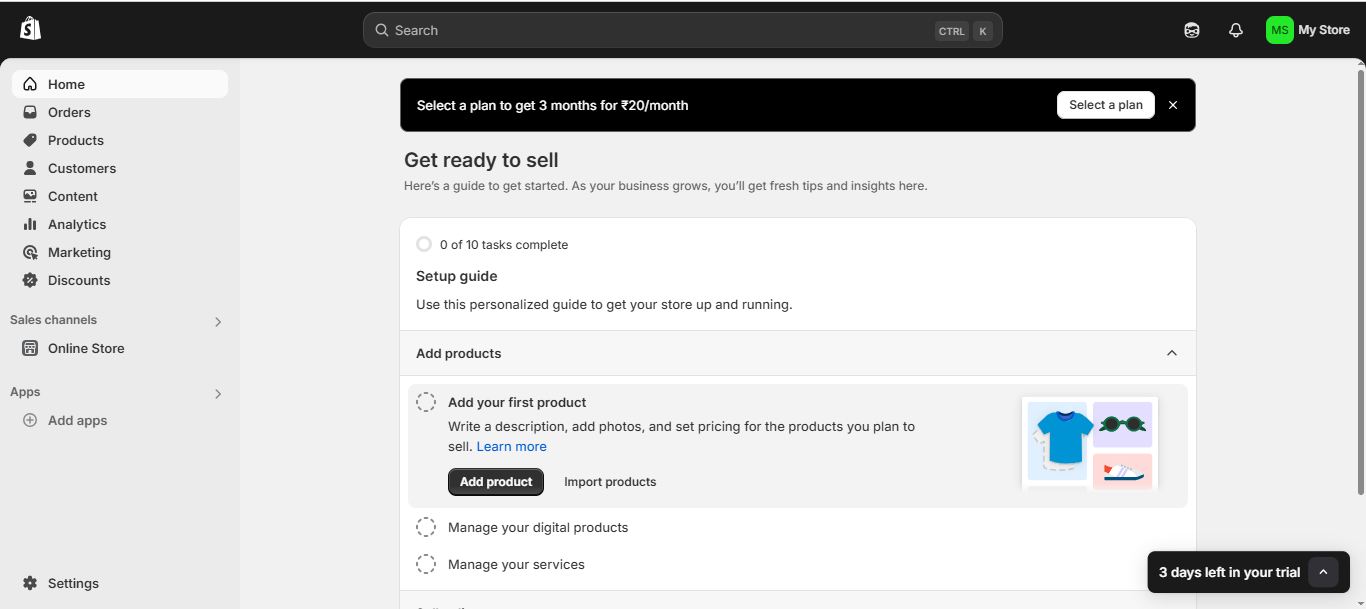Click the Add apps plus icon
Image resolution: width=1366 pixels, height=609 pixels.
[30, 420]
